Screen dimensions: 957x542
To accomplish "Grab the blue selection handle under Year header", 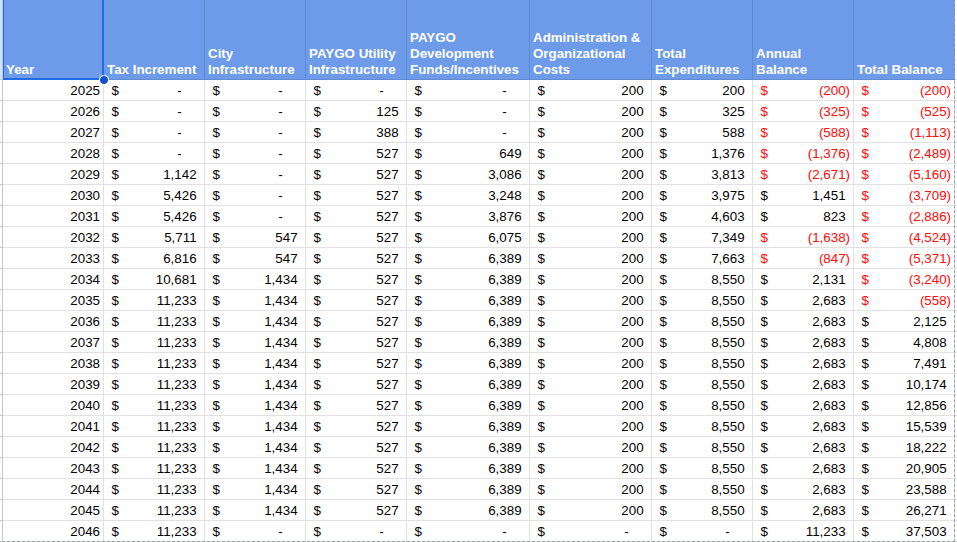I will coord(104,80).
